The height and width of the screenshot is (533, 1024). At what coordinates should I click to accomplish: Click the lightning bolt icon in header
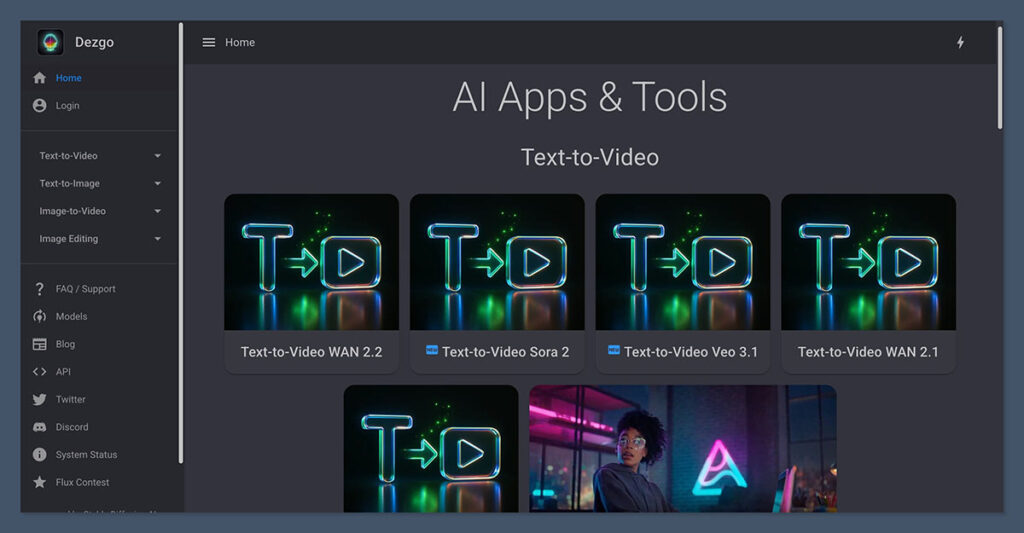click(x=961, y=42)
